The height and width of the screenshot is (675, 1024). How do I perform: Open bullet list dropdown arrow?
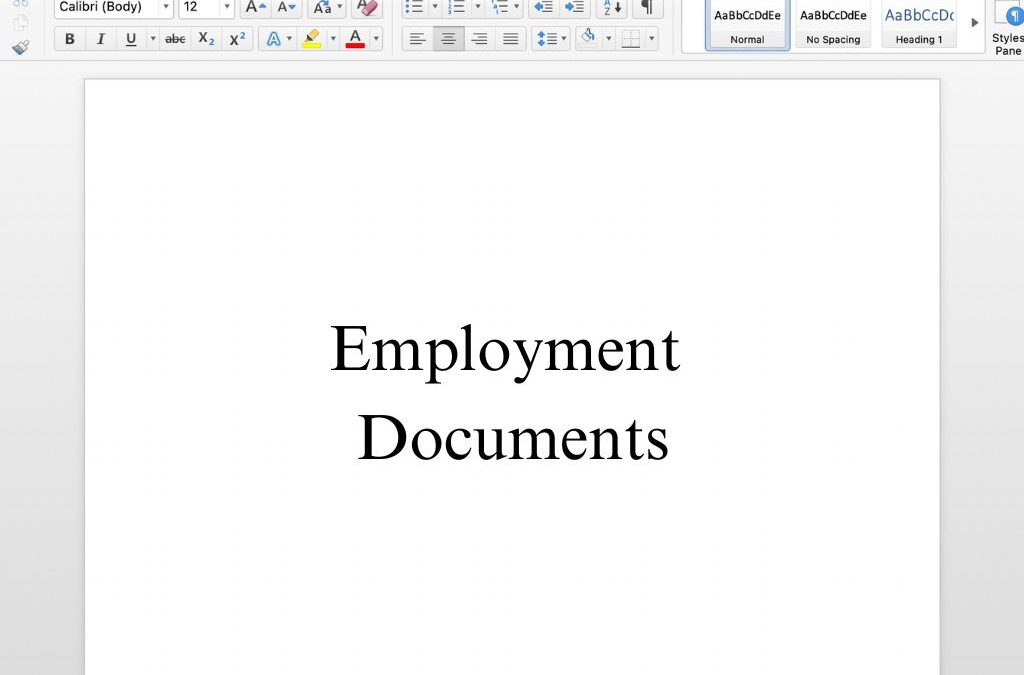coord(435,7)
